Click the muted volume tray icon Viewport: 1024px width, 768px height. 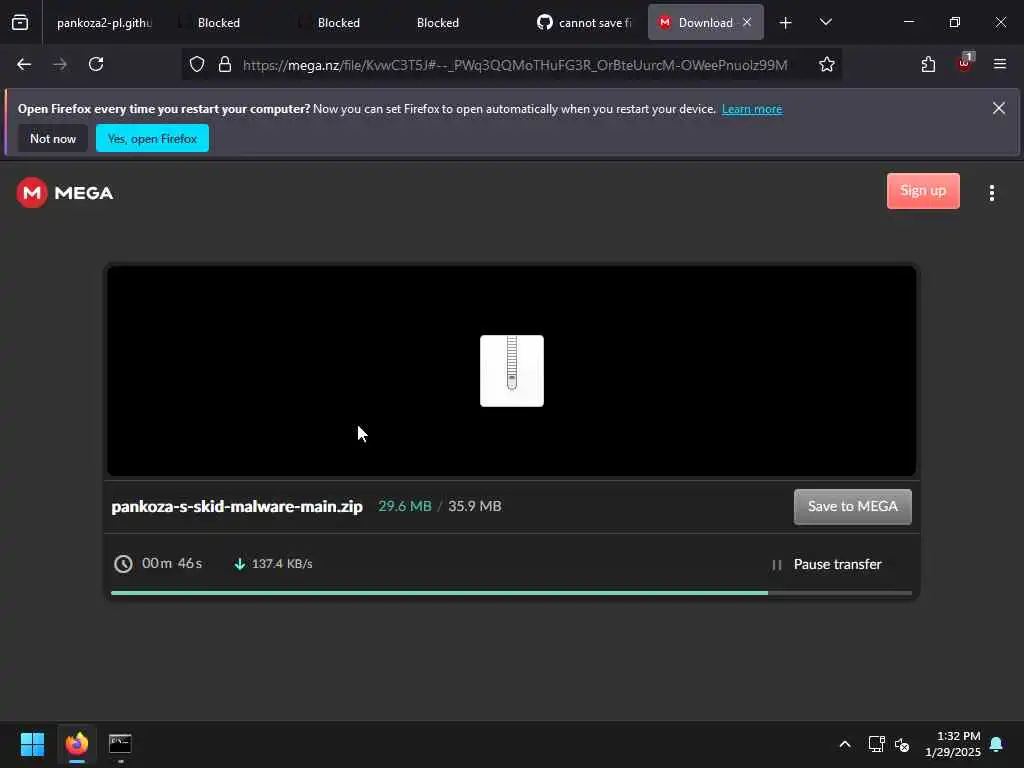903,744
